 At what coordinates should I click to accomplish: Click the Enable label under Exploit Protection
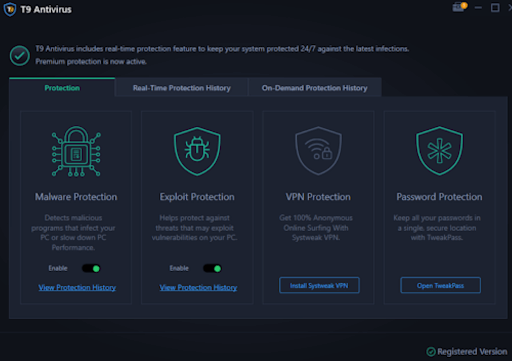[179, 268]
